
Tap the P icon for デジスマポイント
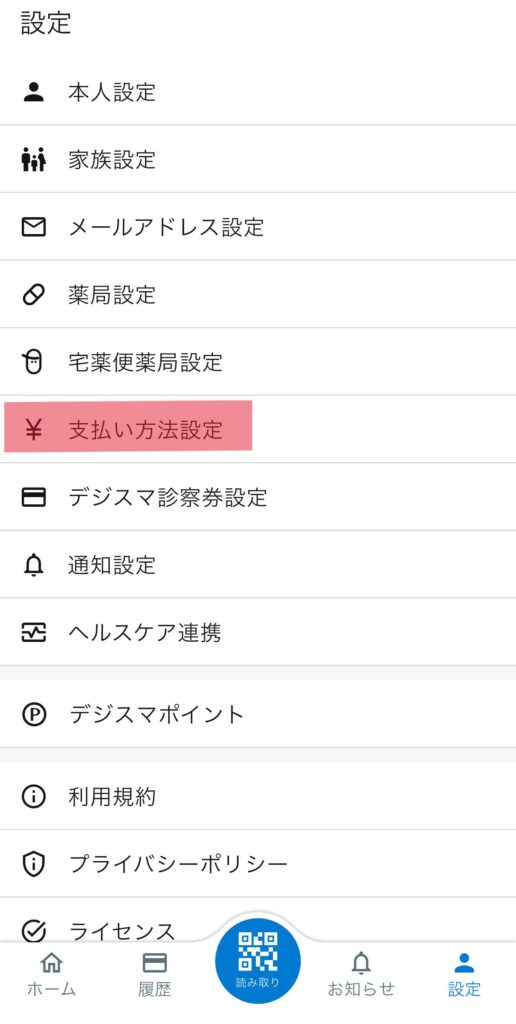pyautogui.click(x=33, y=714)
